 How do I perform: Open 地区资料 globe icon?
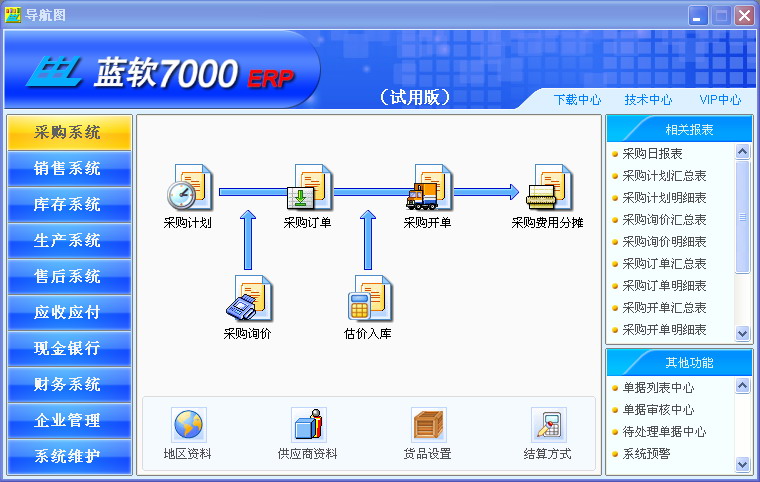(187, 426)
